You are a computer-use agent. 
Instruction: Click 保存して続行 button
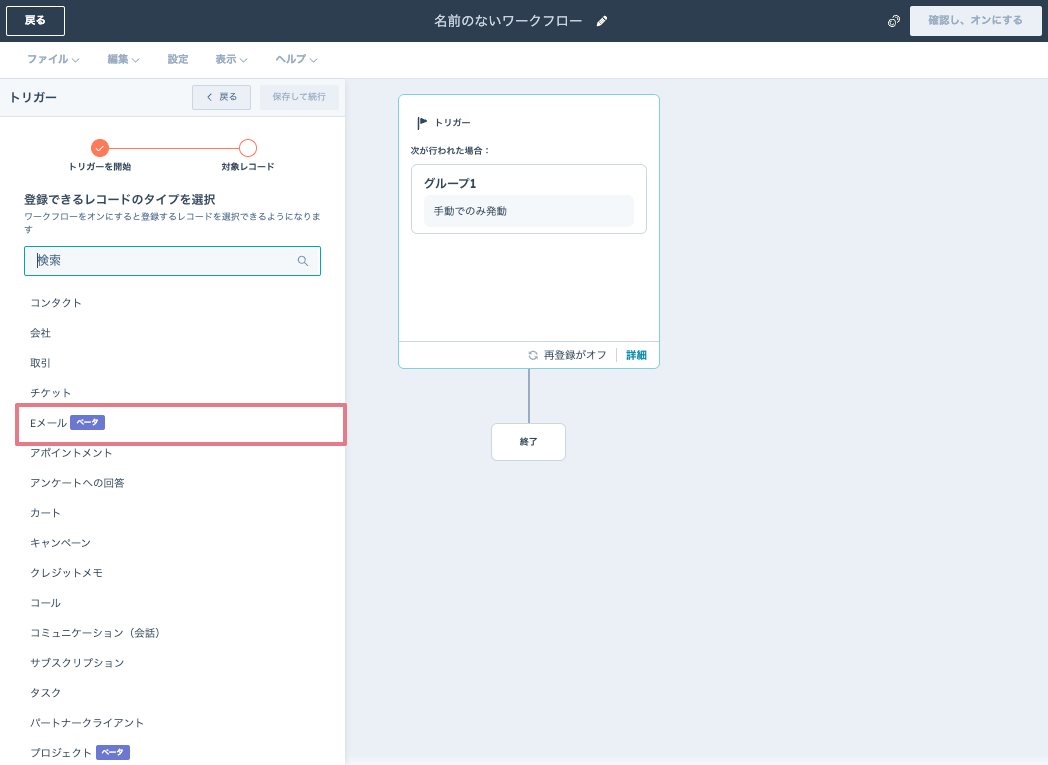pos(299,98)
